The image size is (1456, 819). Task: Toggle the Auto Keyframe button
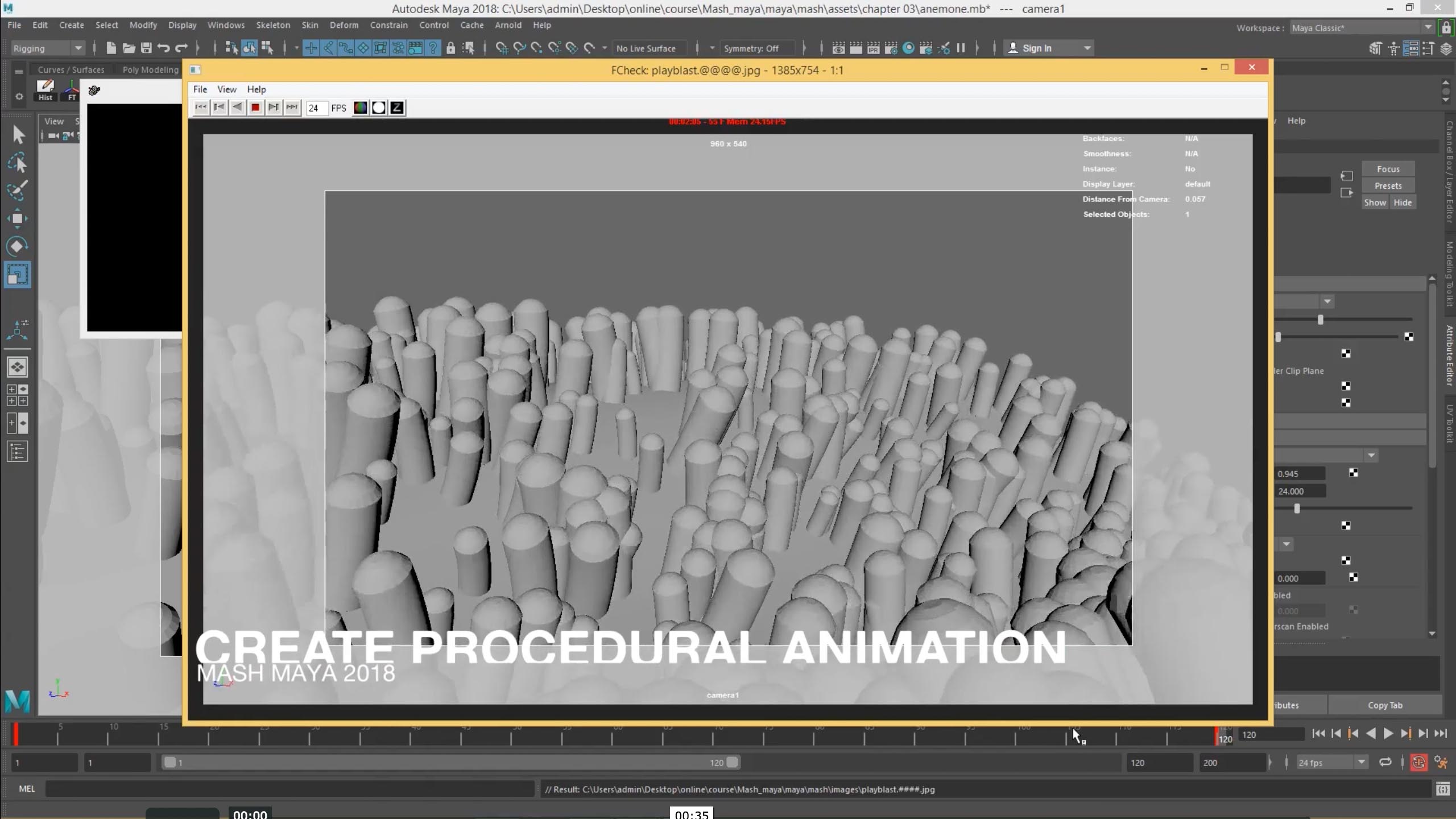click(x=1418, y=762)
